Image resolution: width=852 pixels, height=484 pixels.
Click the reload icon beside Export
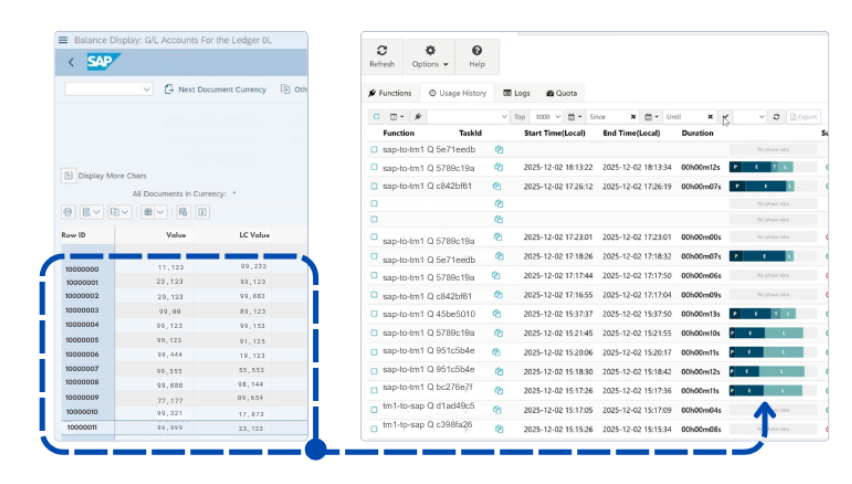click(776, 117)
